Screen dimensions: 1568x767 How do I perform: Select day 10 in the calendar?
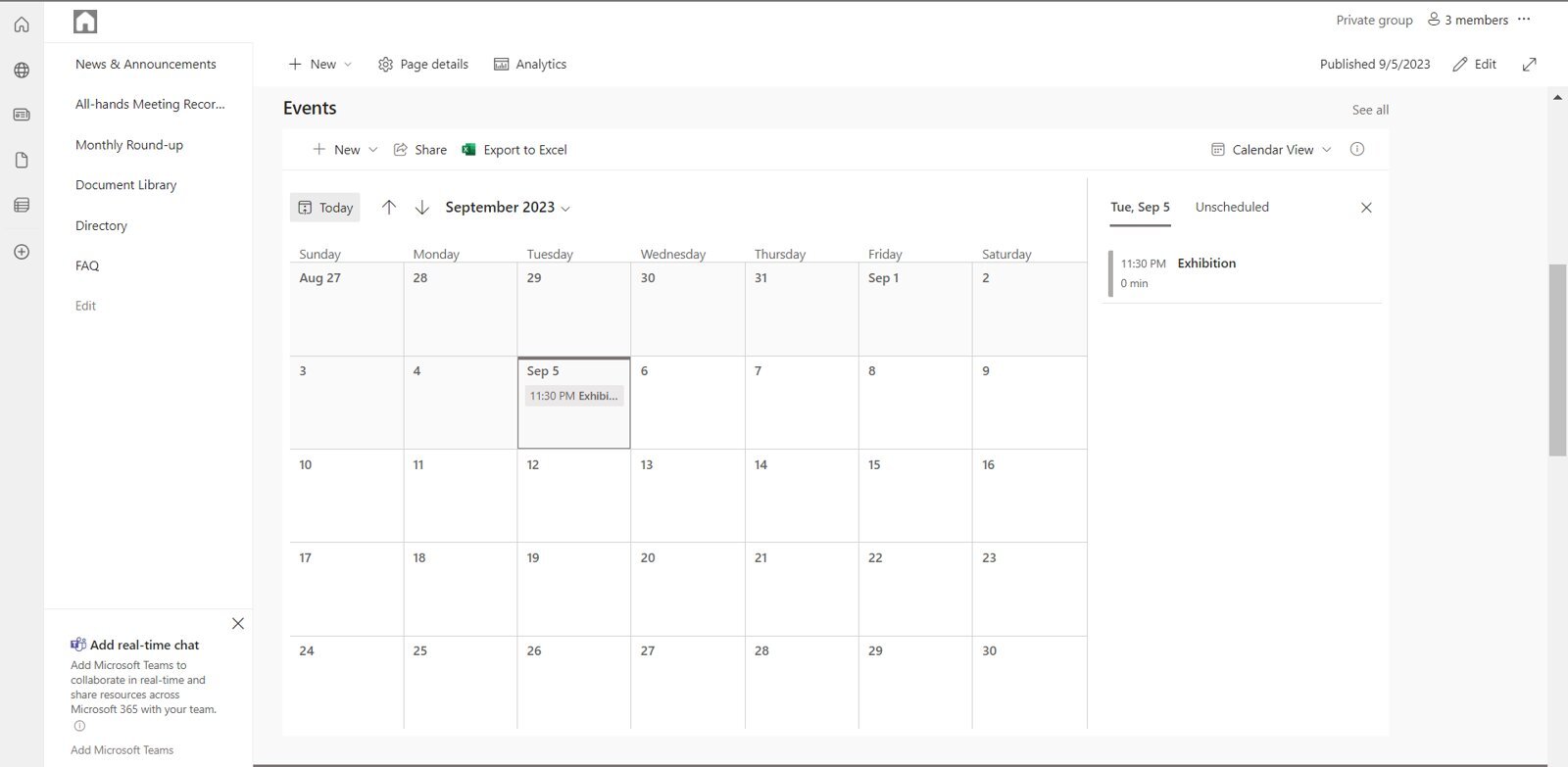click(x=346, y=496)
